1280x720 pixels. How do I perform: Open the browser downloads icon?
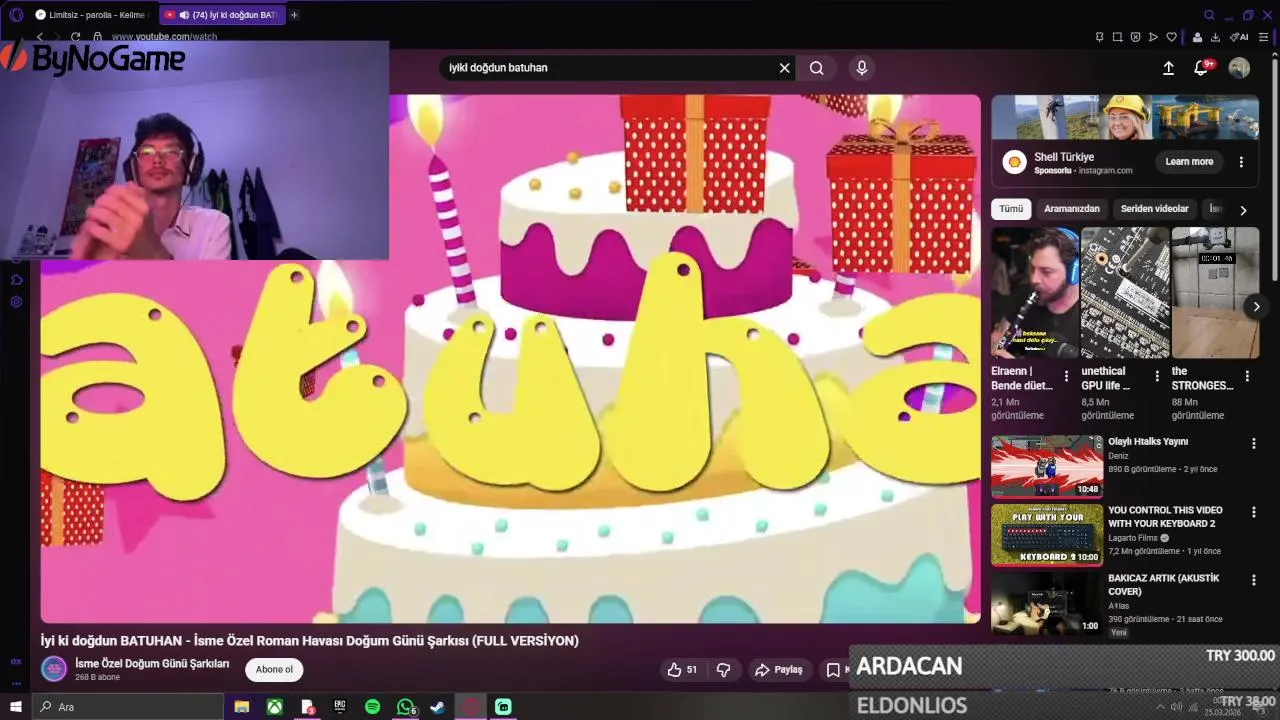(x=1215, y=37)
